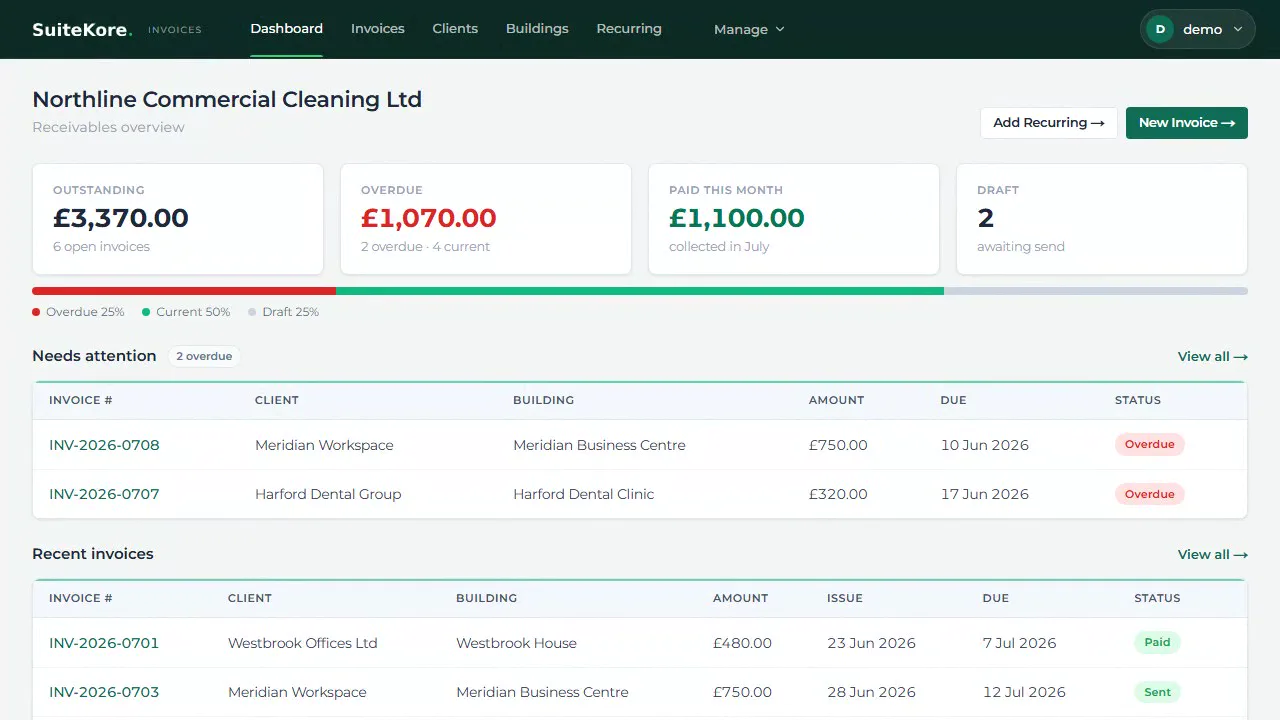
Task: Click the green current segment of bar
Action: coord(640,291)
